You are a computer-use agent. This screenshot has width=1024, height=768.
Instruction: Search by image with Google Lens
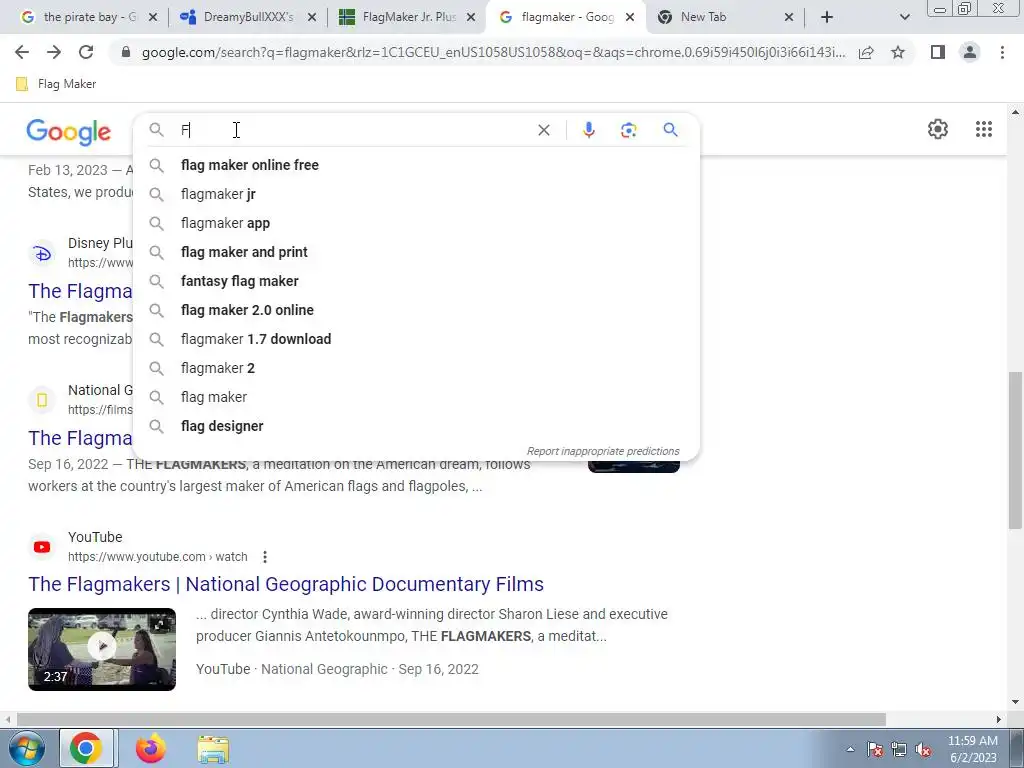(628, 130)
